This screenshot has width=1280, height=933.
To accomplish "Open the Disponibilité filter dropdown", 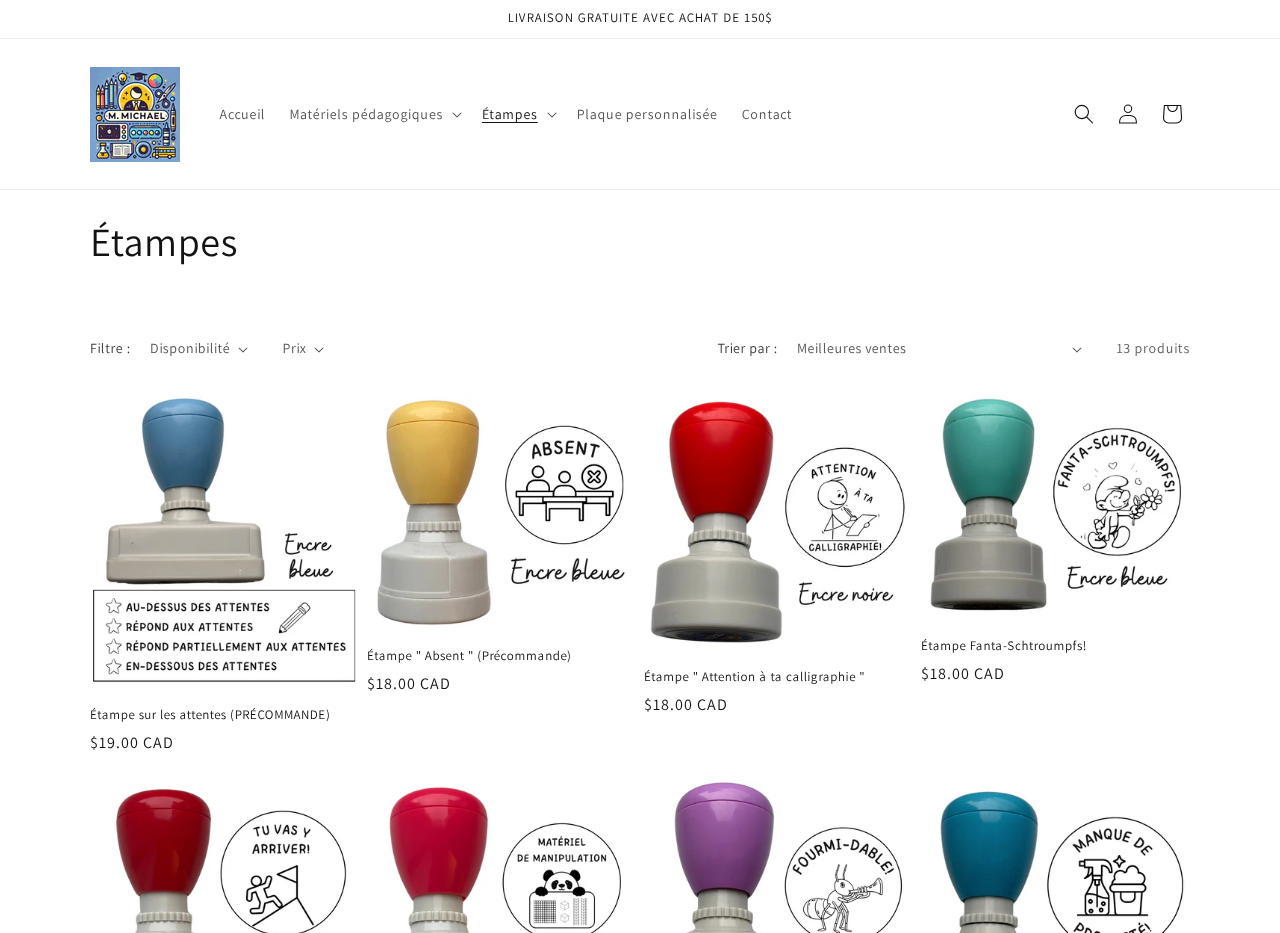I will click(x=199, y=349).
